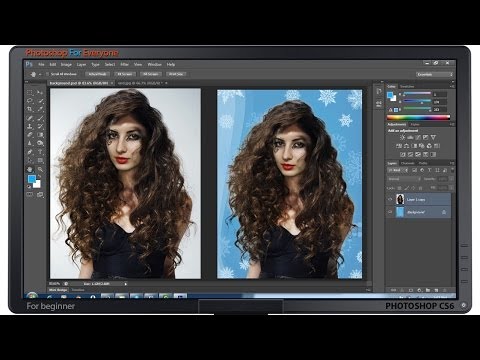Toggle lock all for layer
This screenshot has height=360, width=480.
point(421,188)
